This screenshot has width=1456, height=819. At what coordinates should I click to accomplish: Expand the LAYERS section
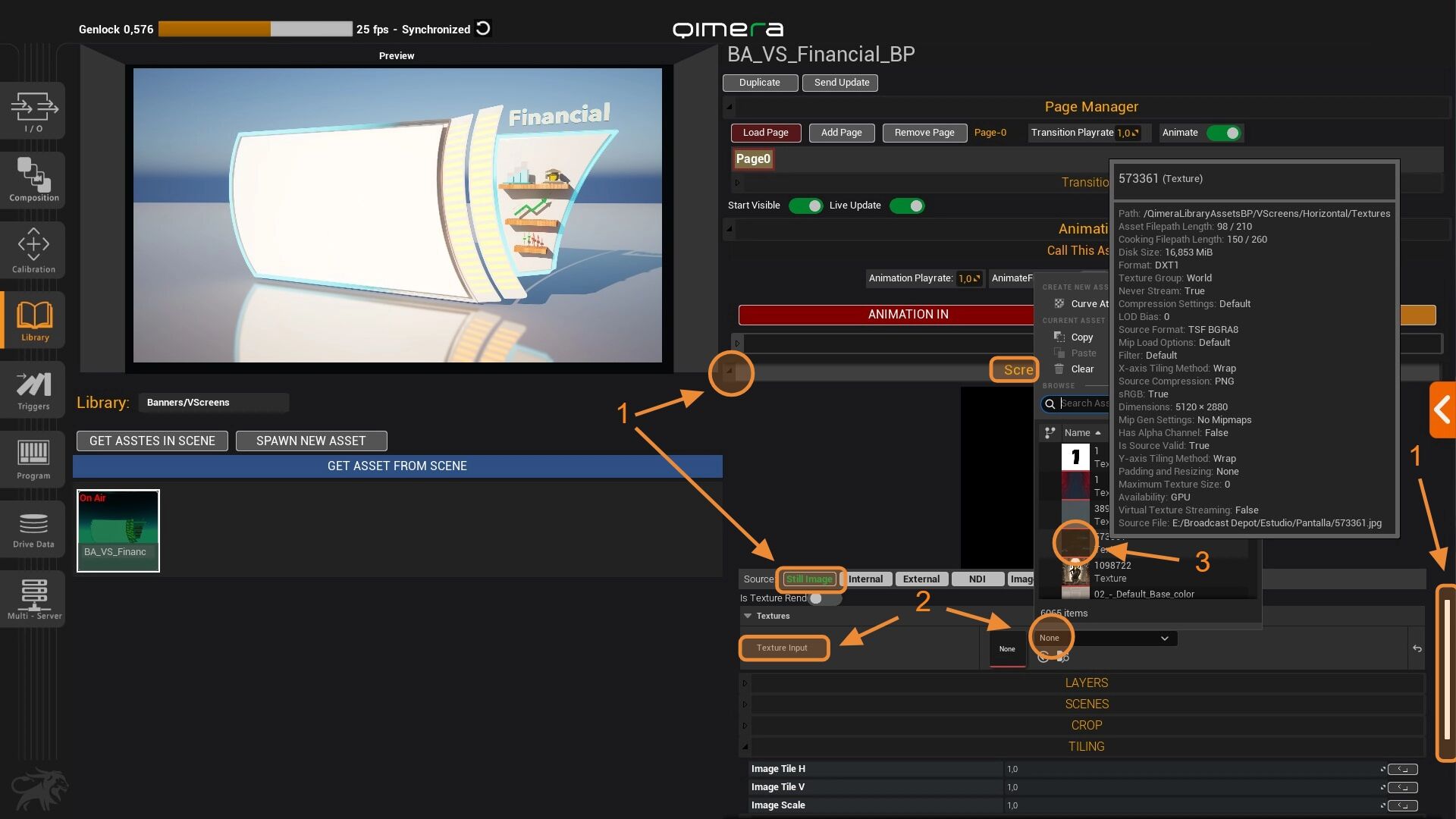(1086, 682)
